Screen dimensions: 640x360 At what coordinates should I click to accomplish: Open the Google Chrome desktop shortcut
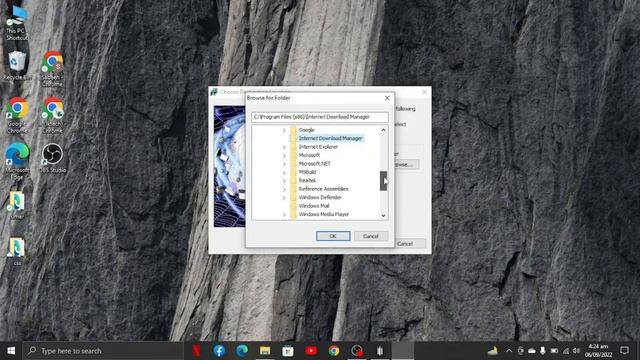(17, 115)
